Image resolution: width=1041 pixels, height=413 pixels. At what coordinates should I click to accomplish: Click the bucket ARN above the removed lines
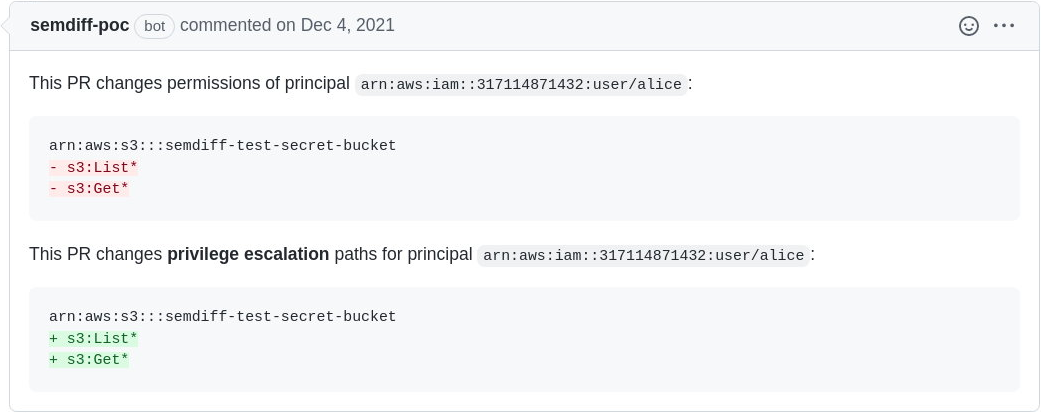point(222,146)
